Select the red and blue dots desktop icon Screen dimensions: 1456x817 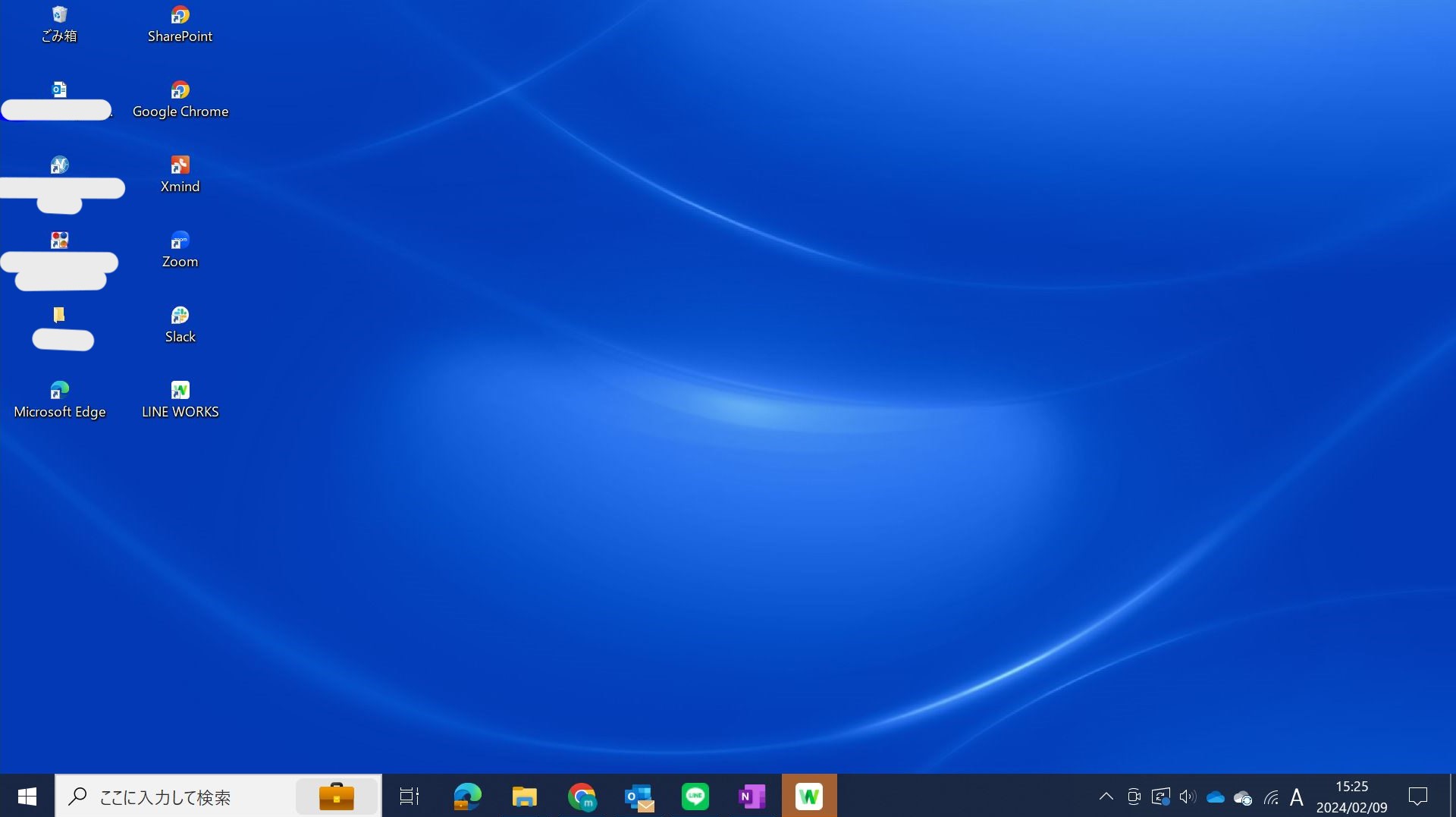point(59,240)
